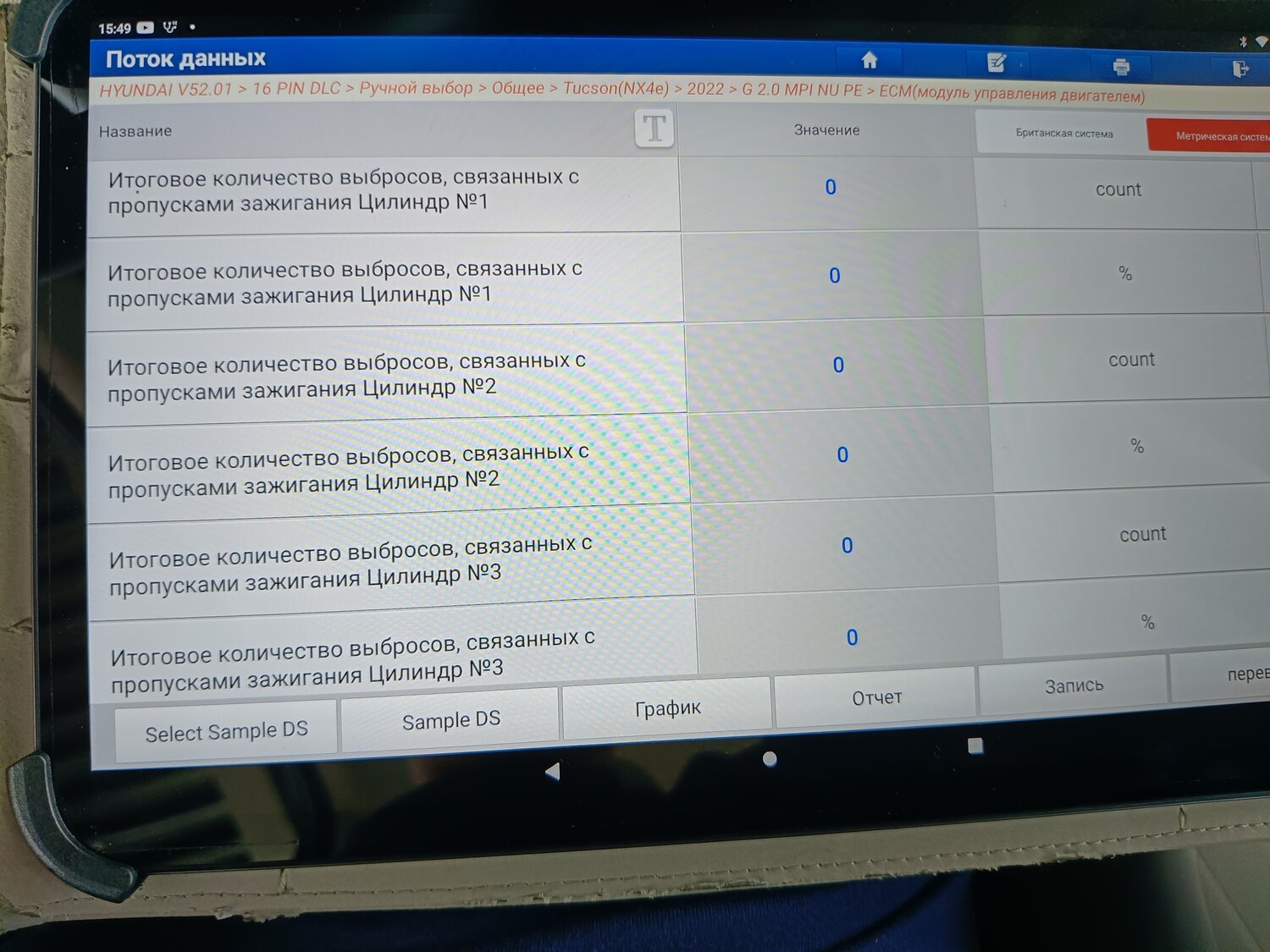Click the Sample DS button
This screenshot has width=1270, height=952.
[450, 720]
